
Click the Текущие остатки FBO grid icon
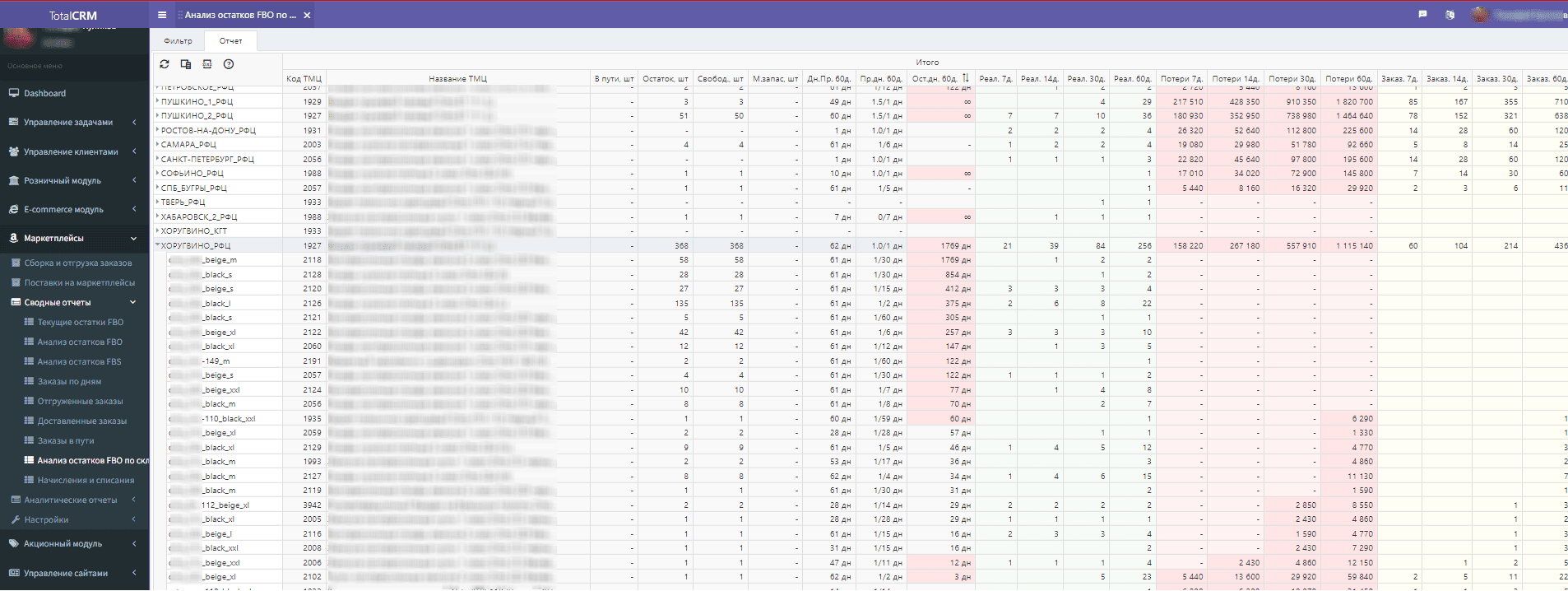tap(30, 322)
